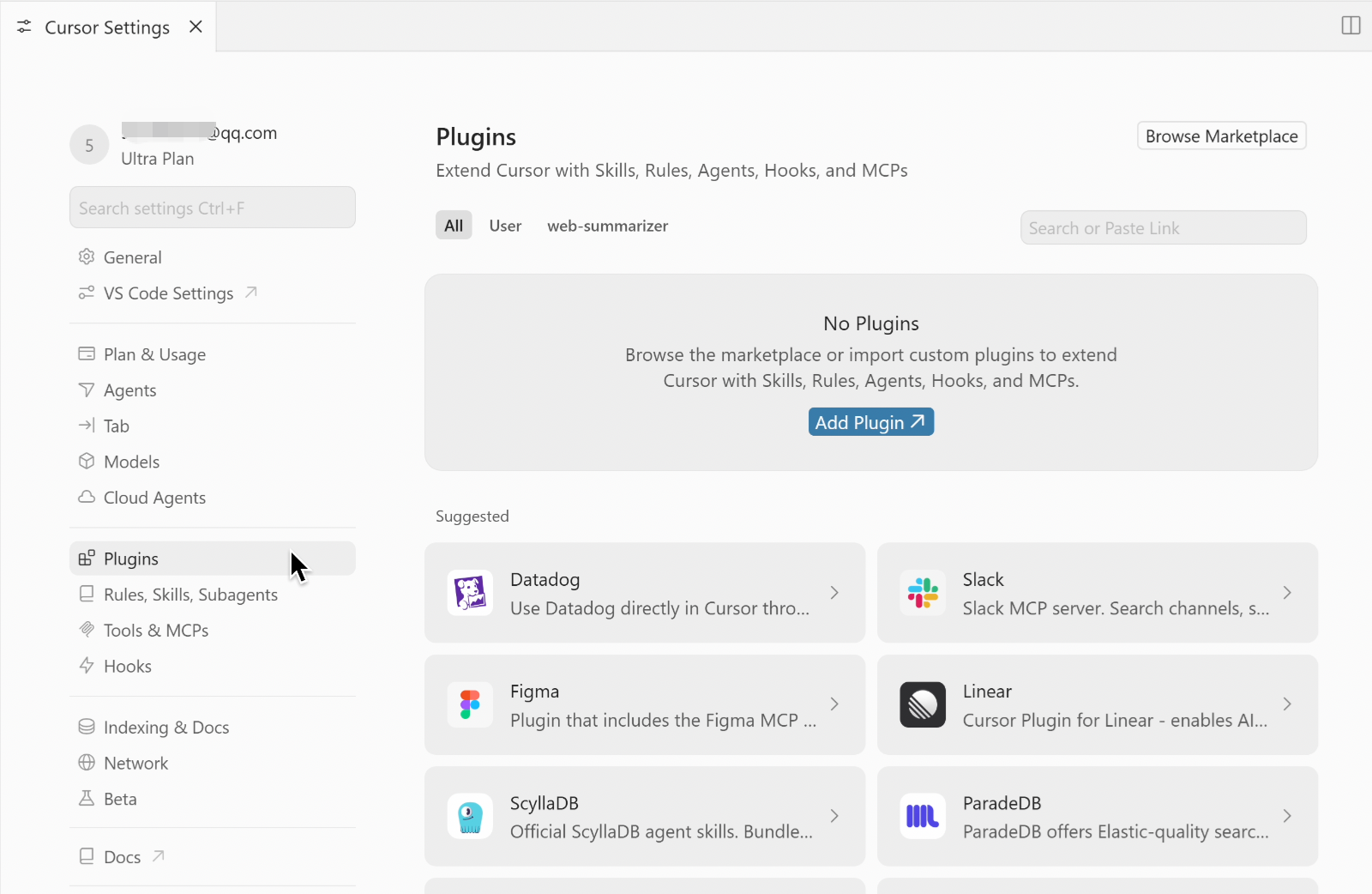Expand the Datadog plugin chevron

pyautogui.click(x=834, y=593)
